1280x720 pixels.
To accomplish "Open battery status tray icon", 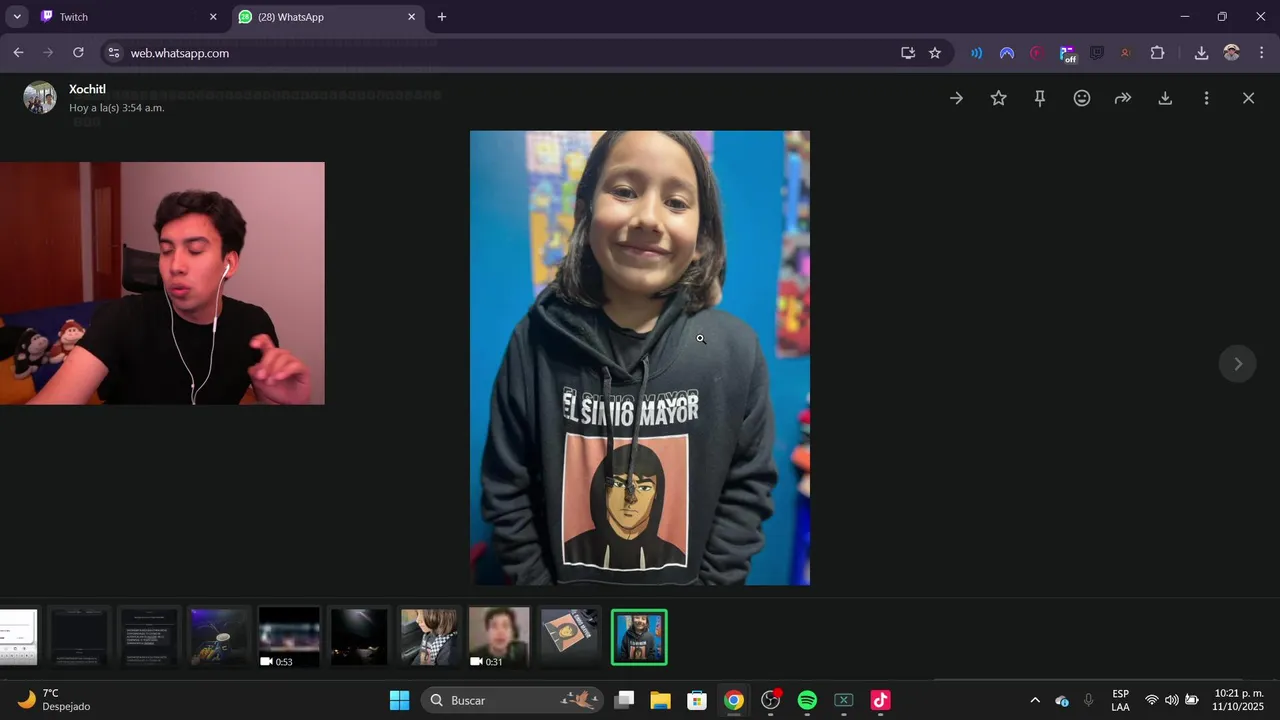I will [x=1192, y=700].
